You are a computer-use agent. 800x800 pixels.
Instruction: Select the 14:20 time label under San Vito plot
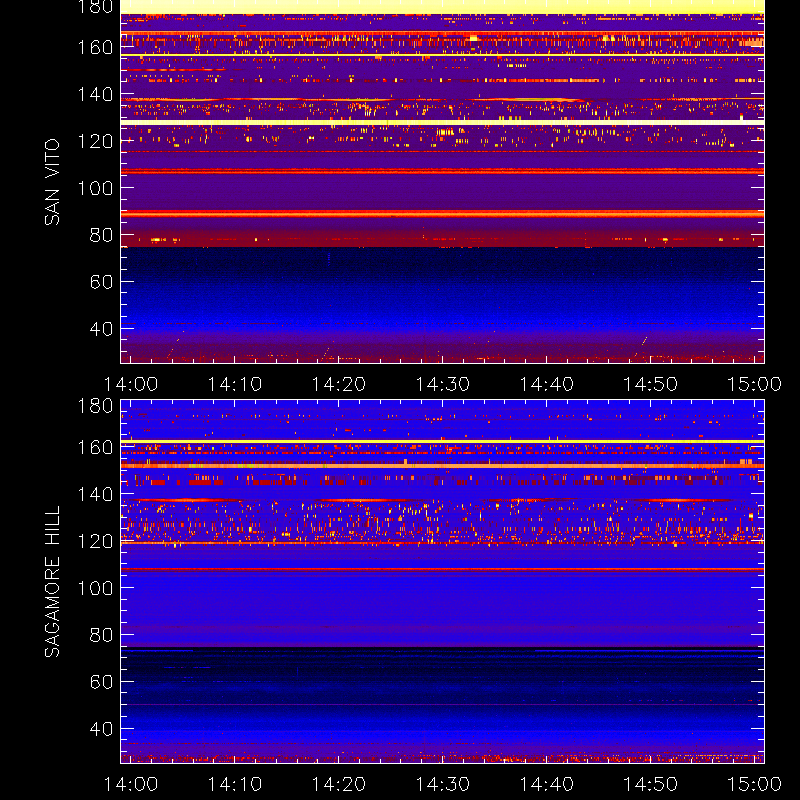click(x=339, y=384)
